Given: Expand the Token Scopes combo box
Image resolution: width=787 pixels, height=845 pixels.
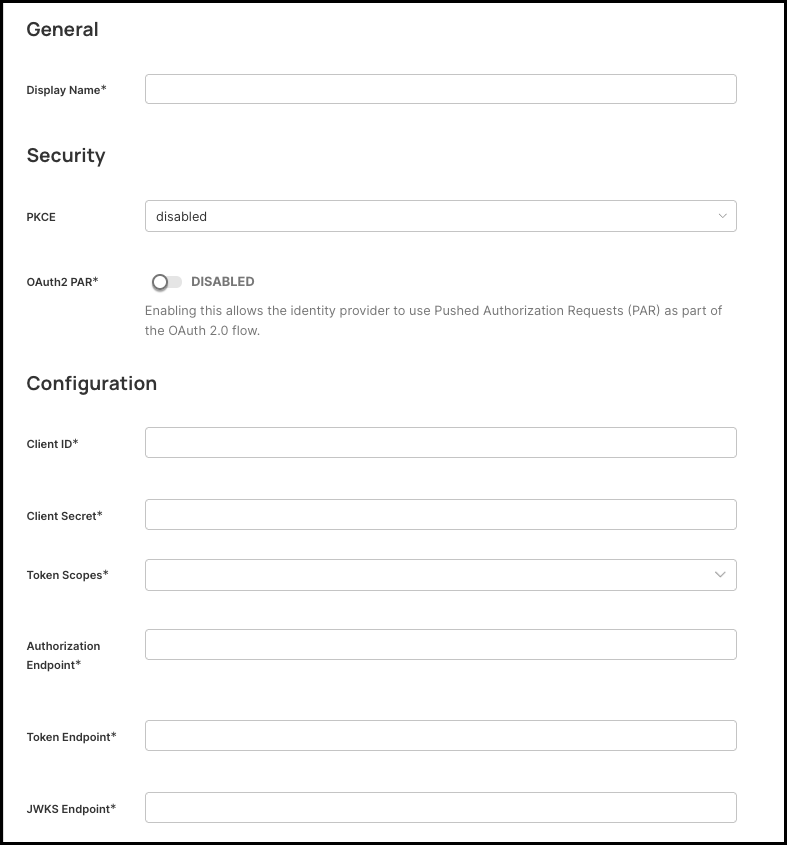Looking at the screenshot, I should tap(430, 575).
